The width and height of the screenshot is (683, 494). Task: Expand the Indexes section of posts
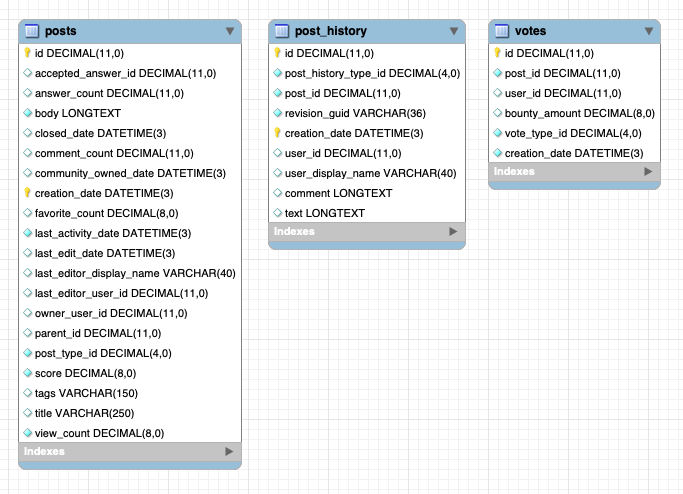tap(230, 452)
